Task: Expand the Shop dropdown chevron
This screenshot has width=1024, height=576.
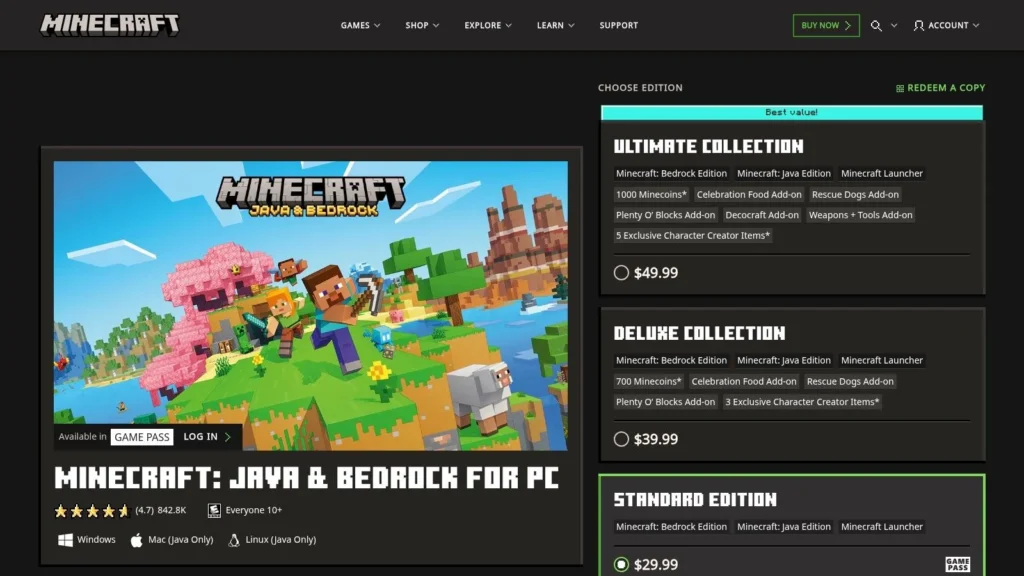Action: coord(436,25)
